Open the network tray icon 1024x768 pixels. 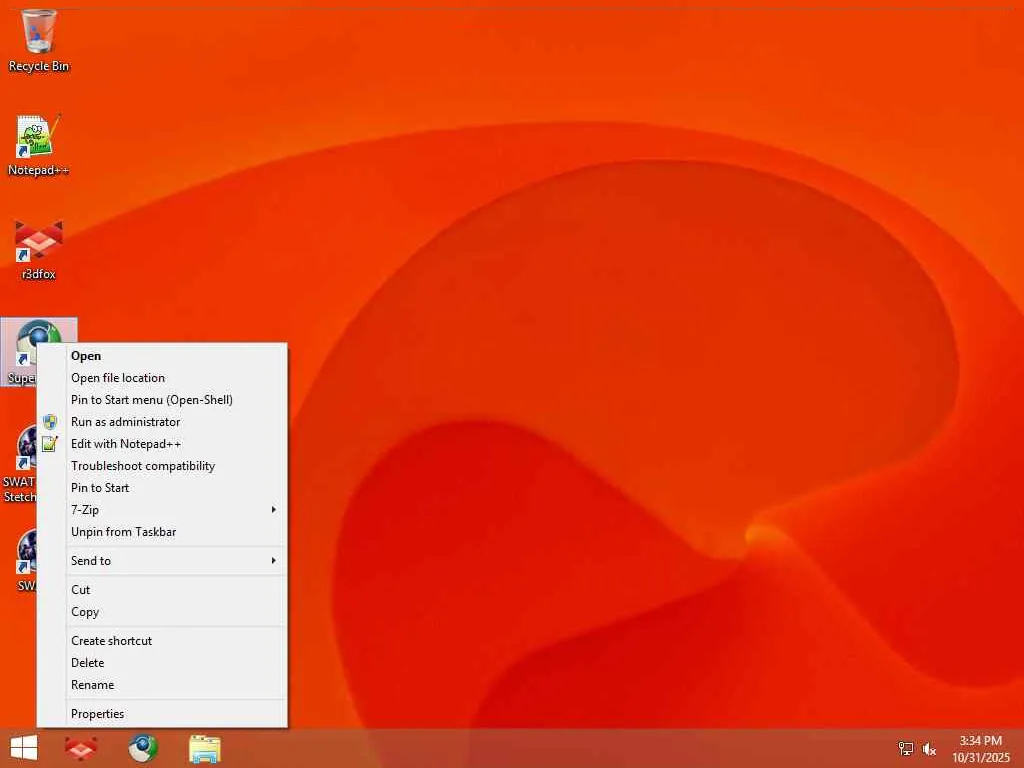tap(906, 748)
